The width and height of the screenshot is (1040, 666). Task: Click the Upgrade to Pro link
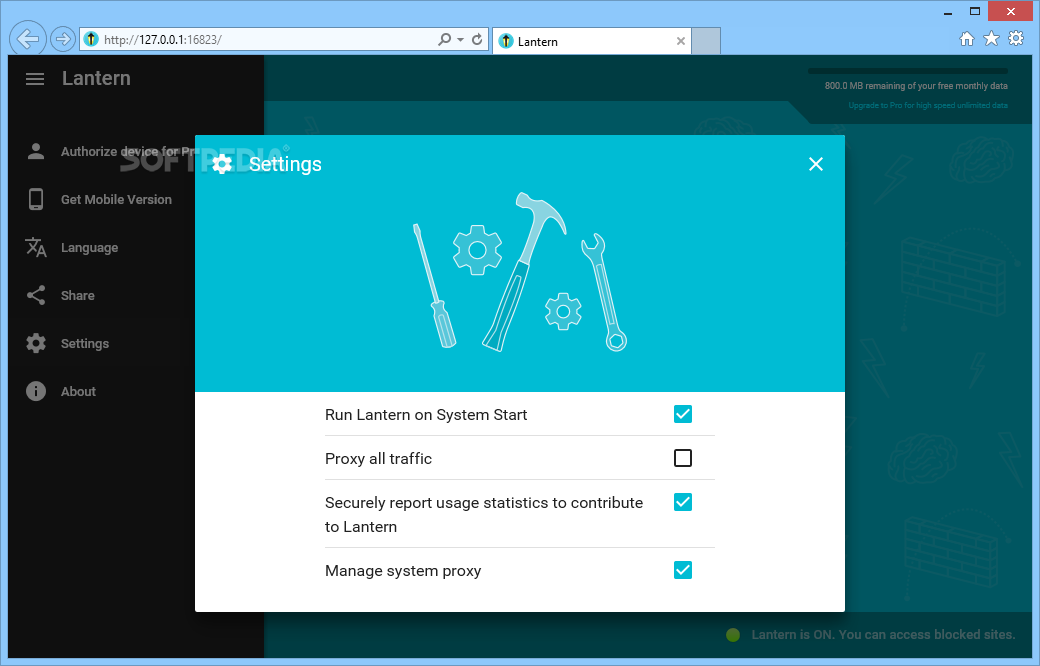(x=928, y=105)
